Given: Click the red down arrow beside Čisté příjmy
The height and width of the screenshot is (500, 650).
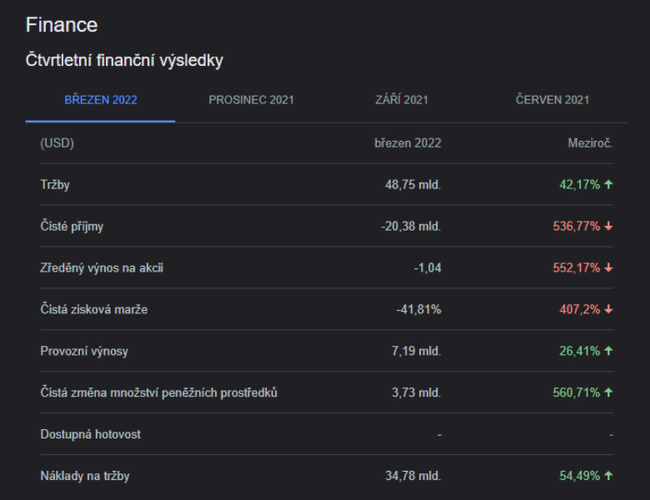Looking at the screenshot, I should coord(608,227).
